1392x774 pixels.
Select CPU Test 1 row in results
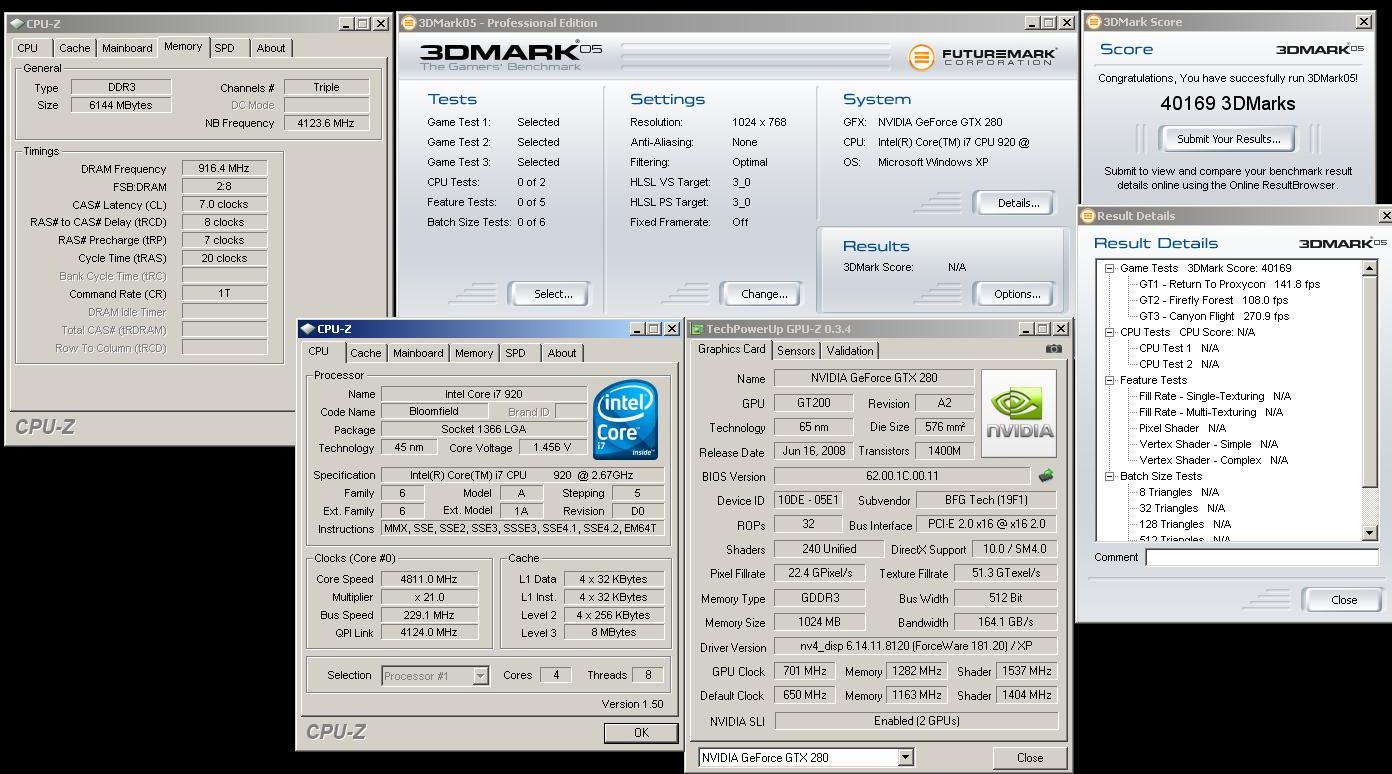point(1178,348)
